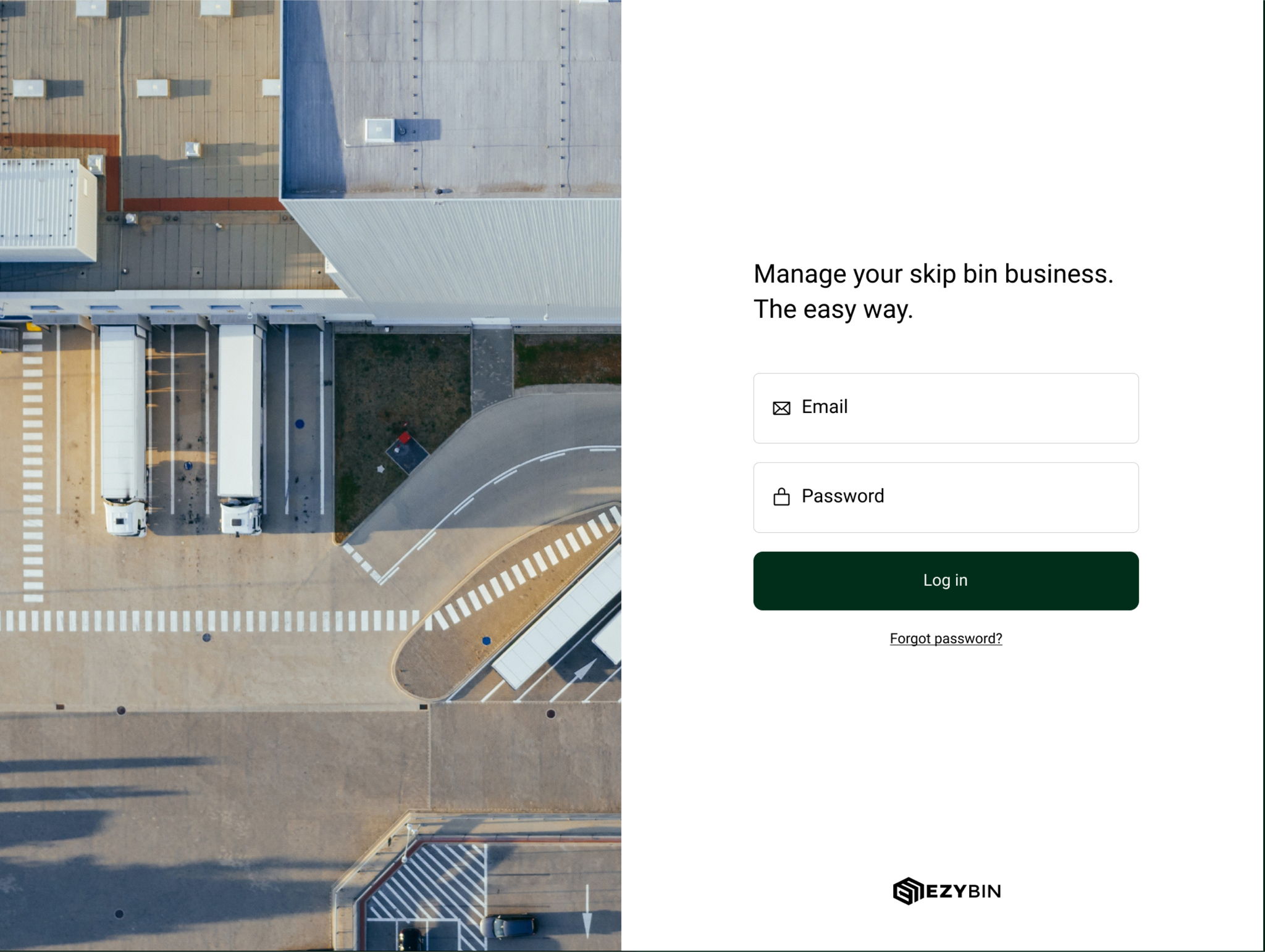Click "The easy way." tagline text
This screenshot has width=1265, height=952.
point(833,309)
